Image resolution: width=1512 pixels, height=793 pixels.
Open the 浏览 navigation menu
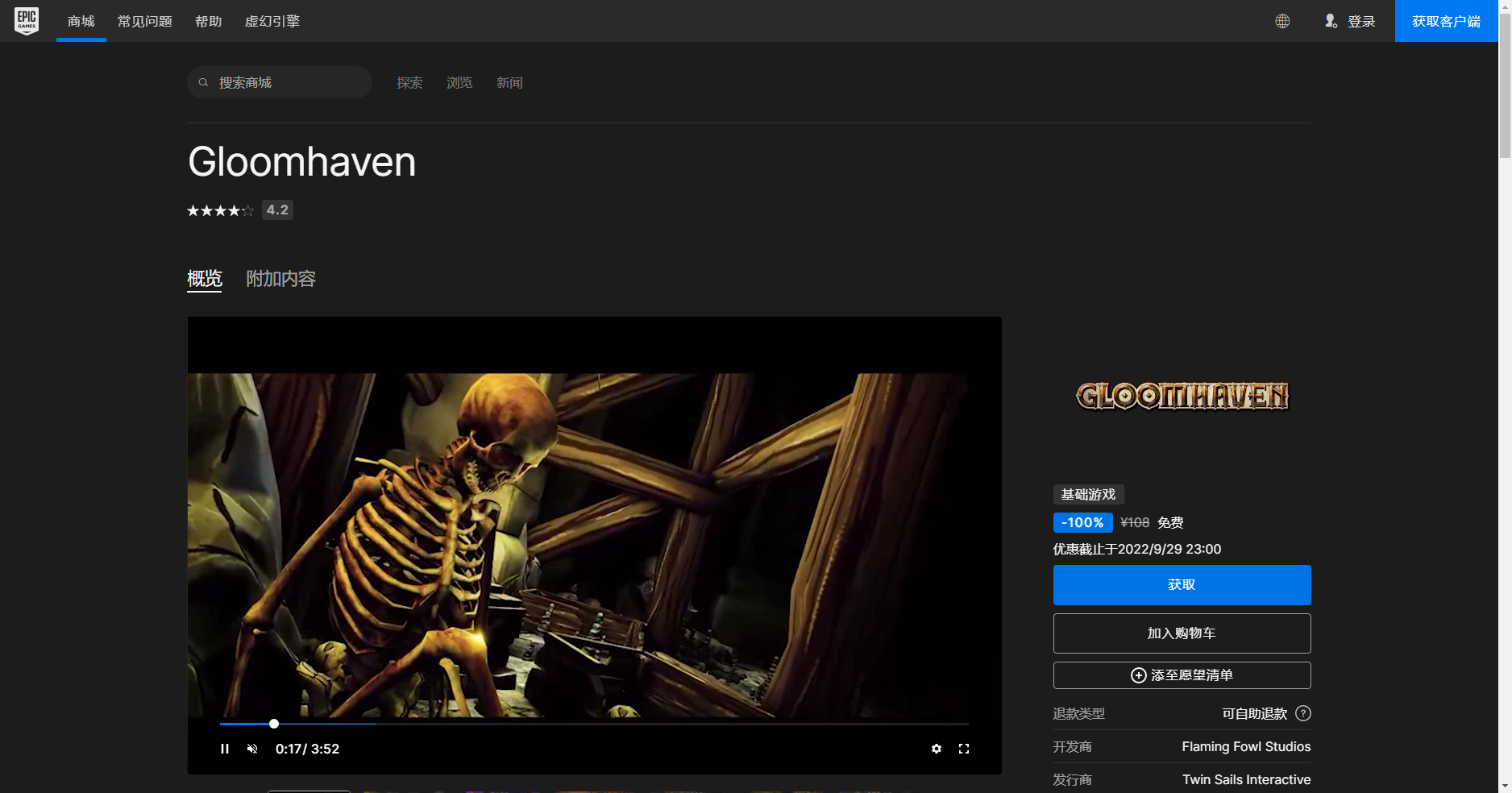459,81
